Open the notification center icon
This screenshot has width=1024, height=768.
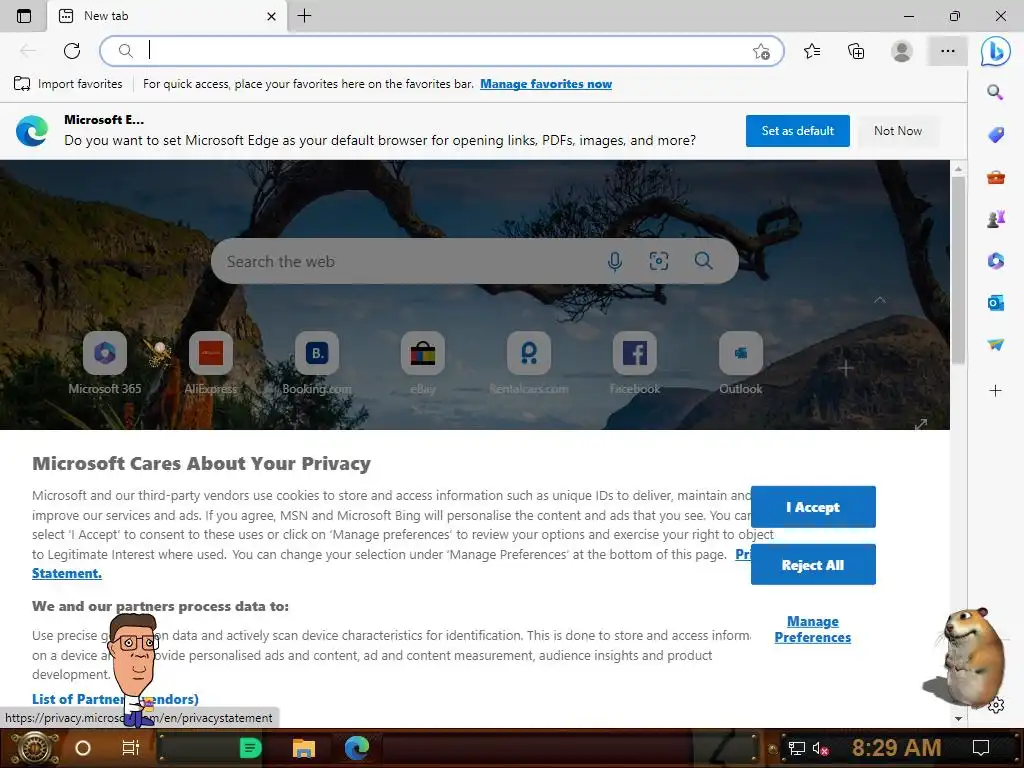tap(981, 748)
